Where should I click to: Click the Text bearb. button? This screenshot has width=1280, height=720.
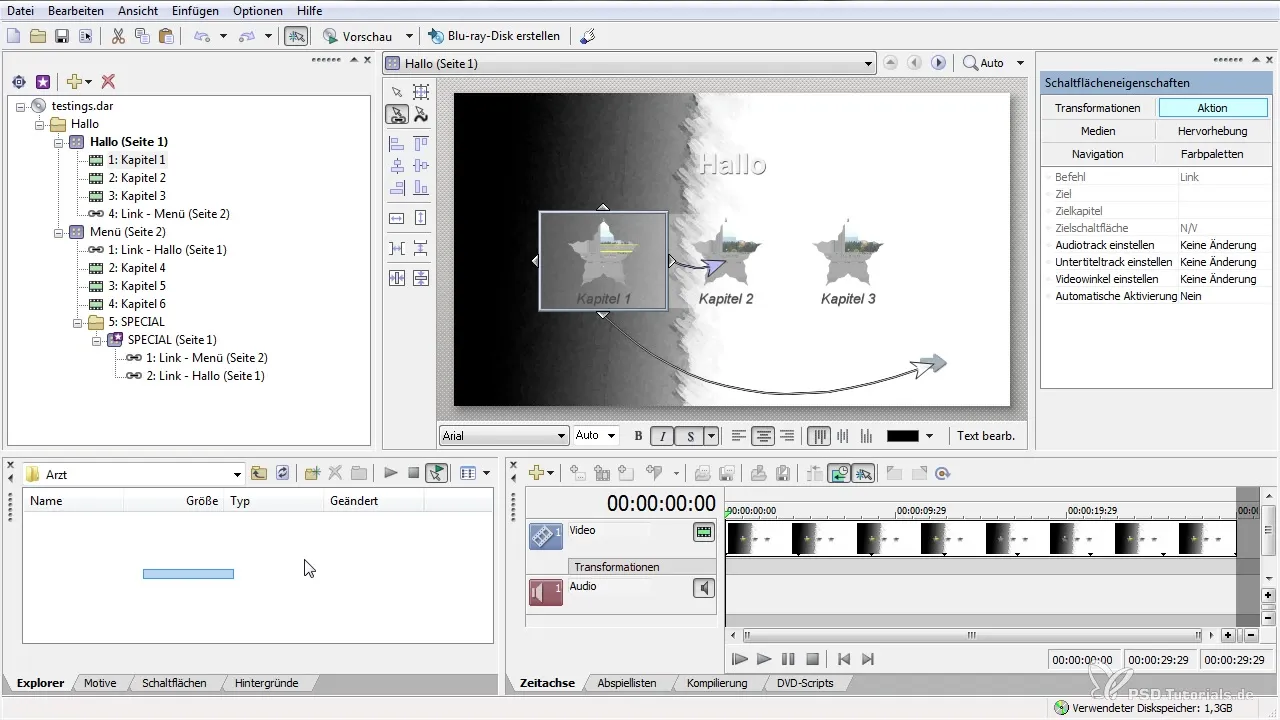tap(986, 436)
